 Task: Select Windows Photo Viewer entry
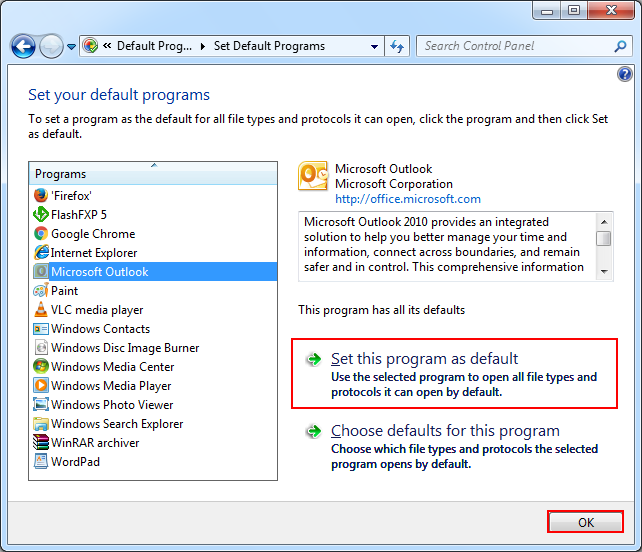(153, 404)
